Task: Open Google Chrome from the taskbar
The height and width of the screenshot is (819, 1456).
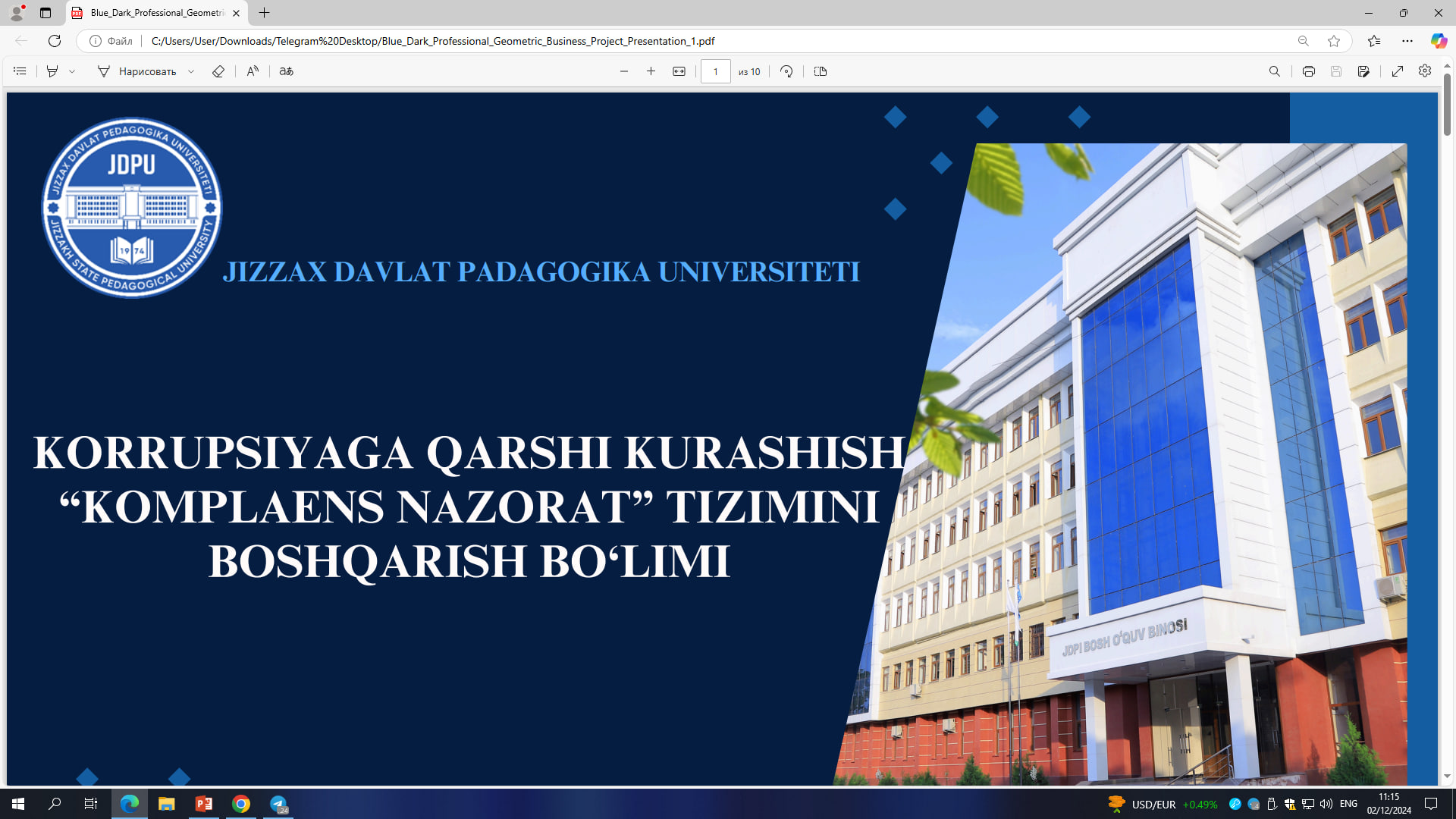Action: click(x=241, y=804)
